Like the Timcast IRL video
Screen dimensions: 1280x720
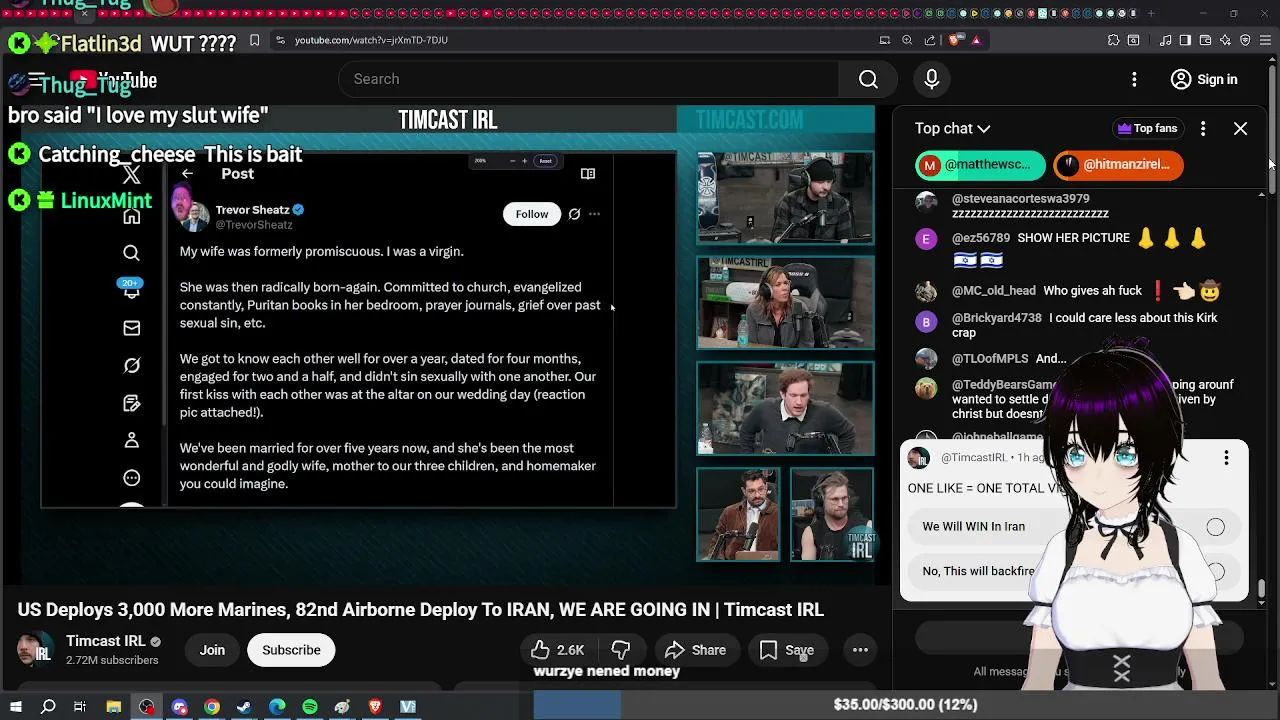559,650
